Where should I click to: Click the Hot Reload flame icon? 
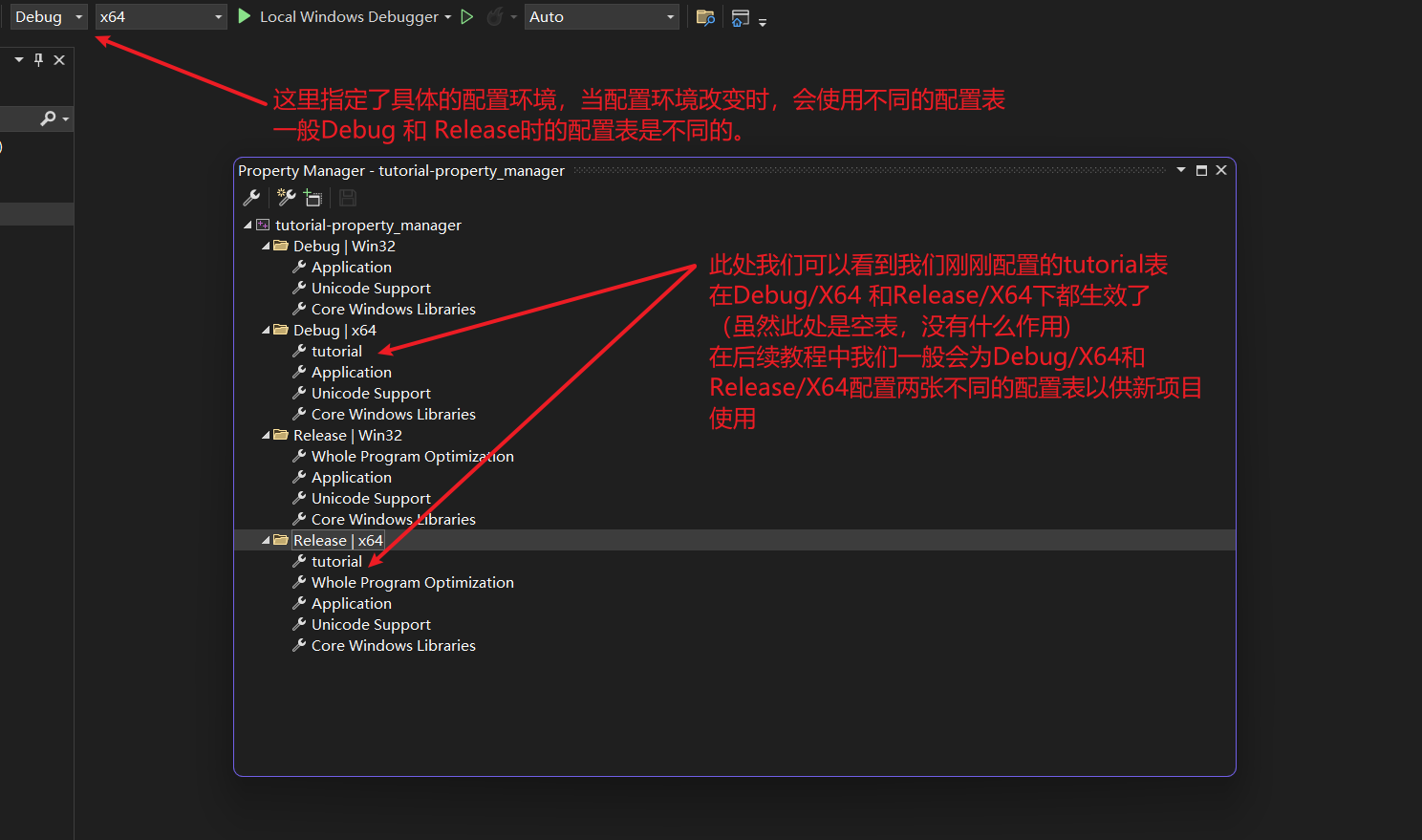495,17
